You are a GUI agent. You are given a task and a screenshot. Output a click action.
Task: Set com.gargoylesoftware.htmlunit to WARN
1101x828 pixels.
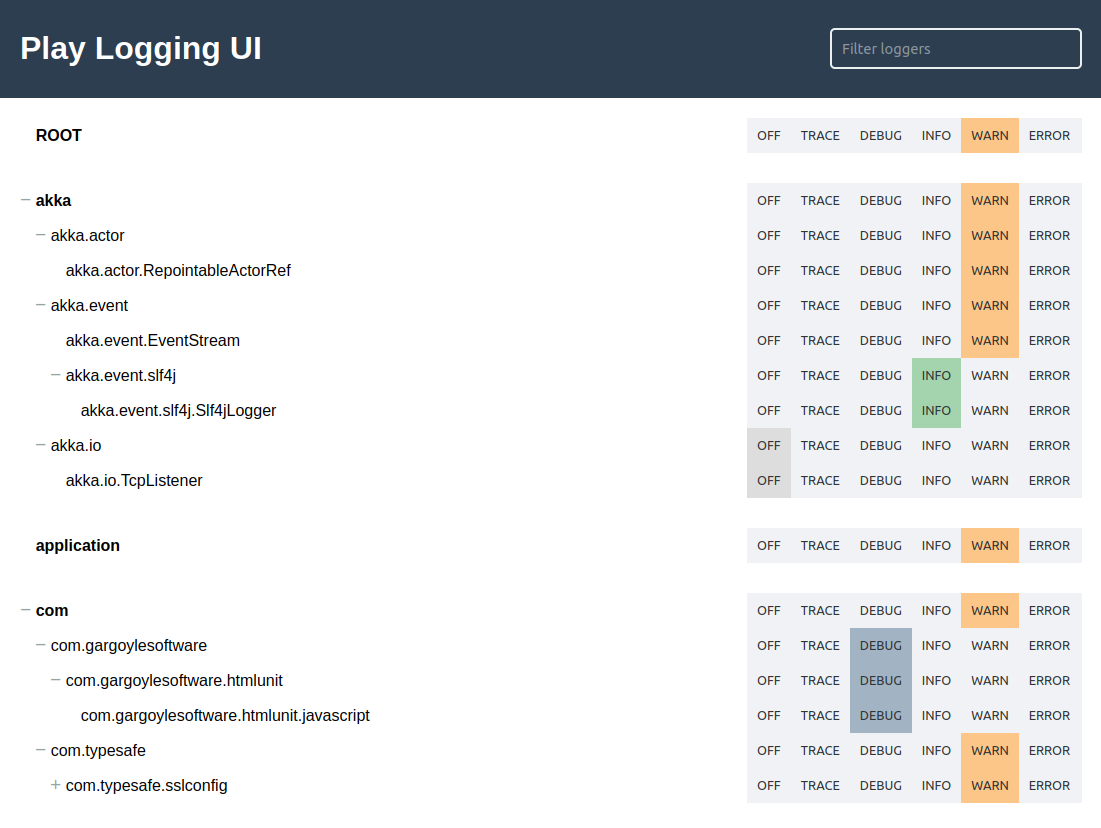coord(989,681)
